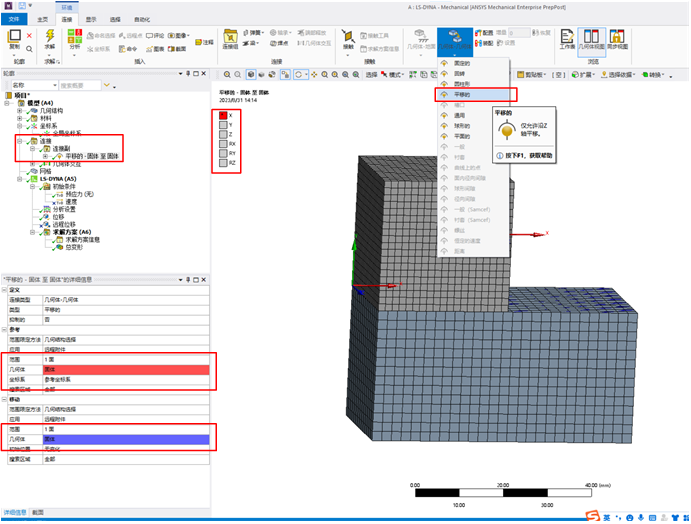Toggle the Y degree-of-freedom box
Image resolution: width=691 pixels, height=524 pixels.
223,125
